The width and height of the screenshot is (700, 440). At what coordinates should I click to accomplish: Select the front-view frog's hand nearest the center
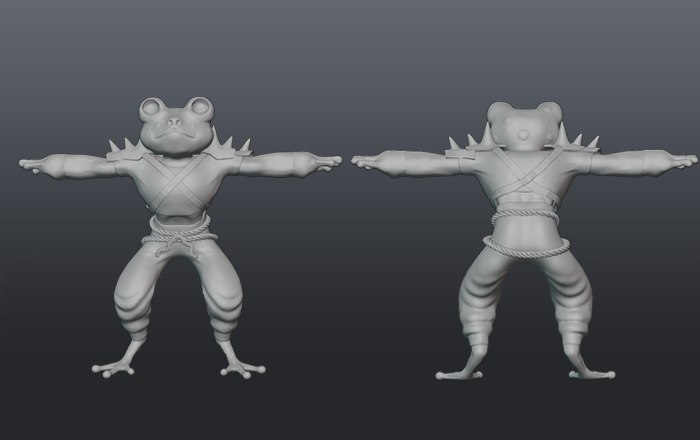[328, 160]
